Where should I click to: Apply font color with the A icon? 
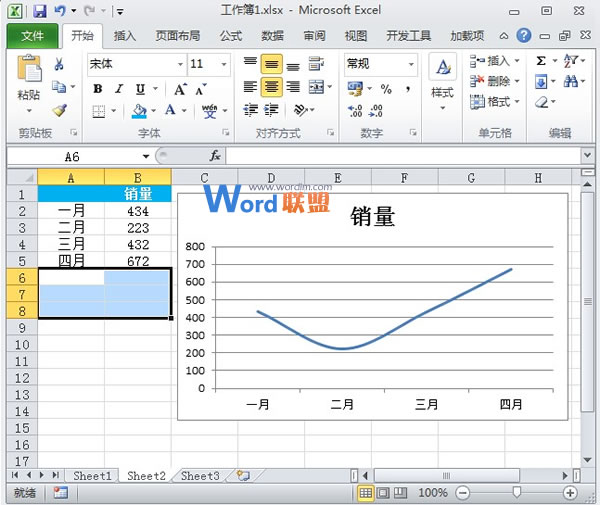pyautogui.click(x=170, y=111)
